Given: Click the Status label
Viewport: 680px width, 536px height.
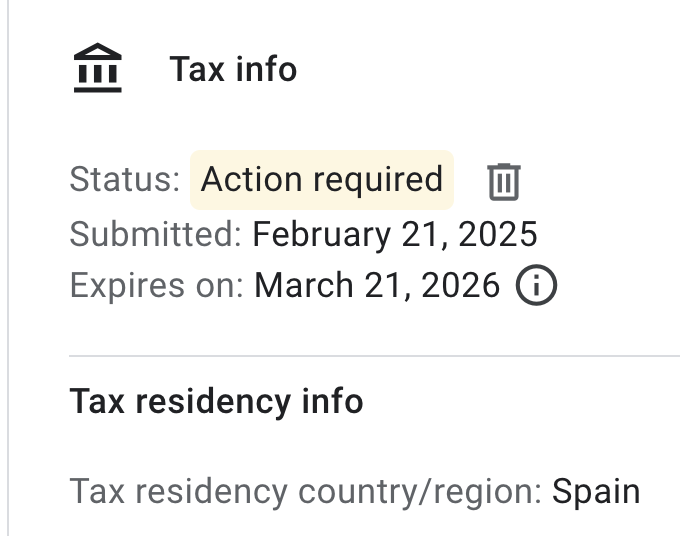Looking at the screenshot, I should [125, 179].
